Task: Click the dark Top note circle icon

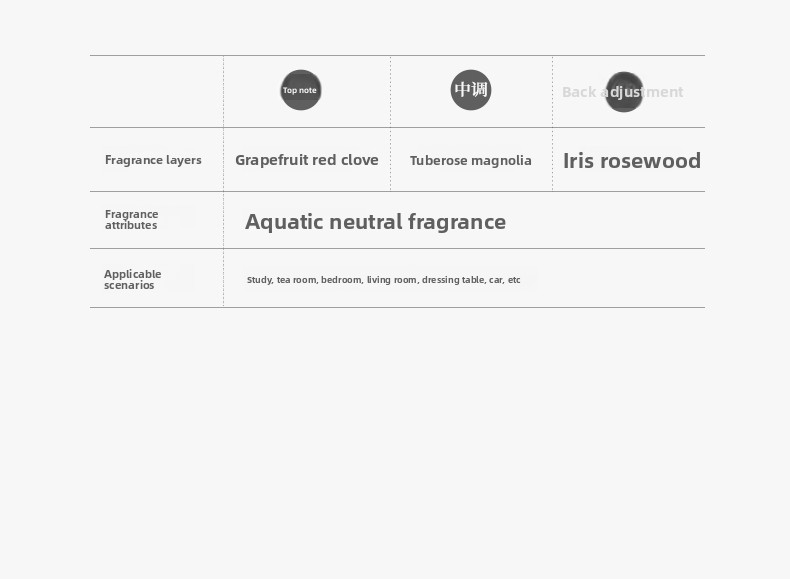Action: tap(301, 90)
